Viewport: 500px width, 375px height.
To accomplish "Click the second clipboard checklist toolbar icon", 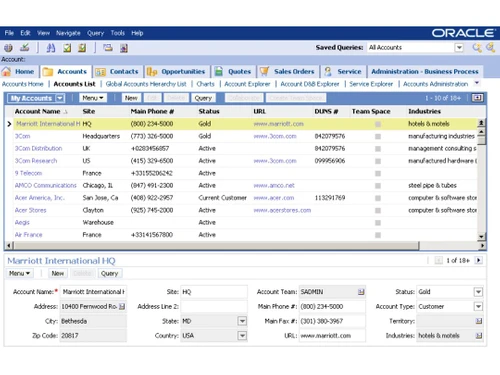I will (x=82, y=48).
